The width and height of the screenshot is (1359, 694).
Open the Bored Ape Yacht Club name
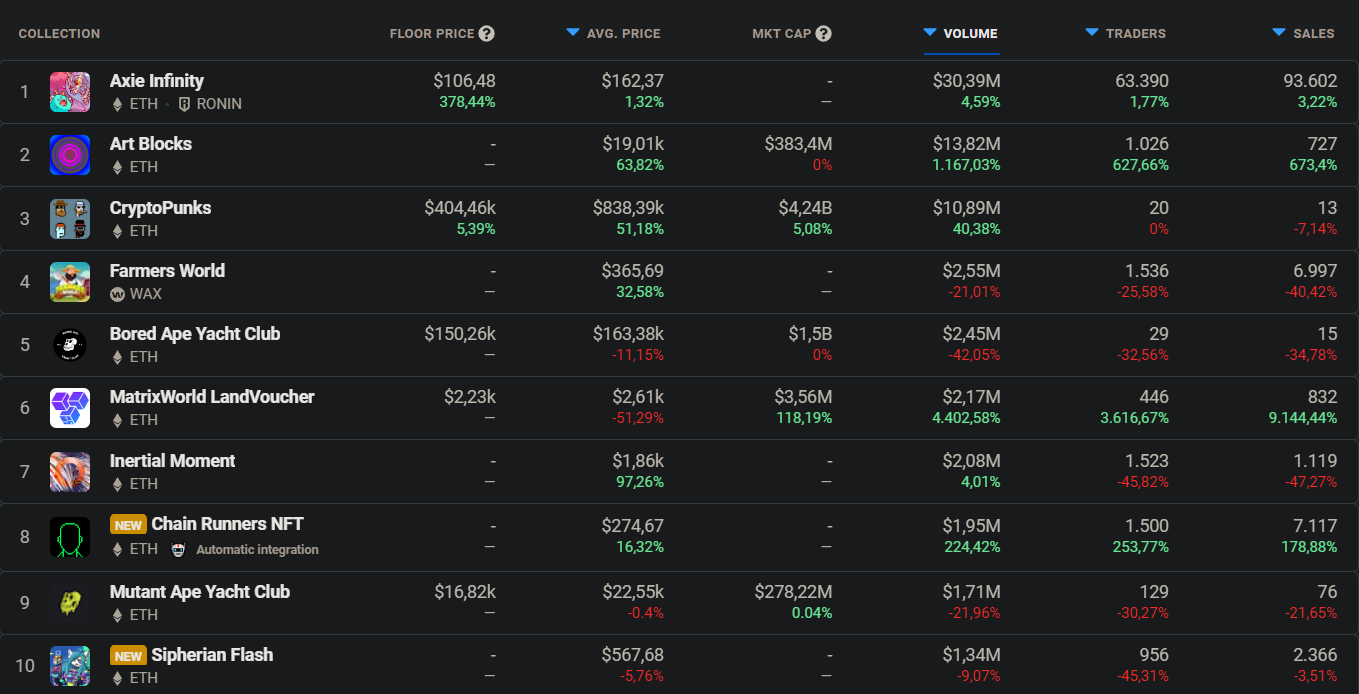195,334
